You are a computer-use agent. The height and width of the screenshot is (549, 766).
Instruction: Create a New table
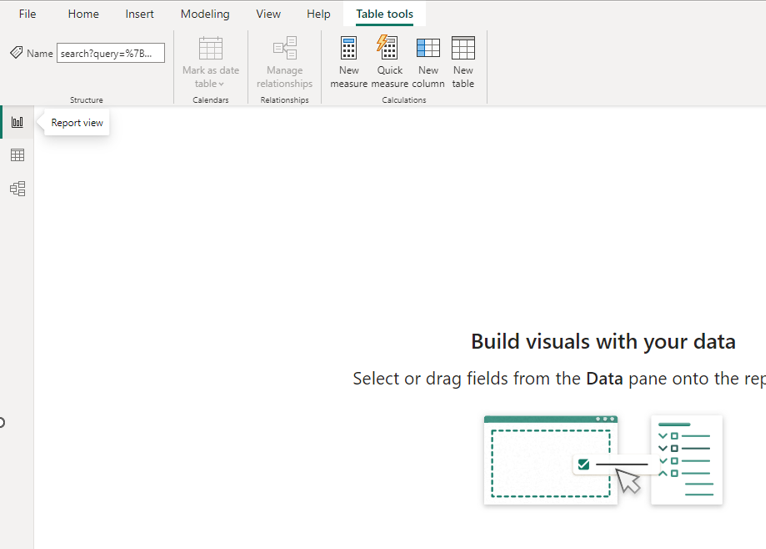coord(463,63)
